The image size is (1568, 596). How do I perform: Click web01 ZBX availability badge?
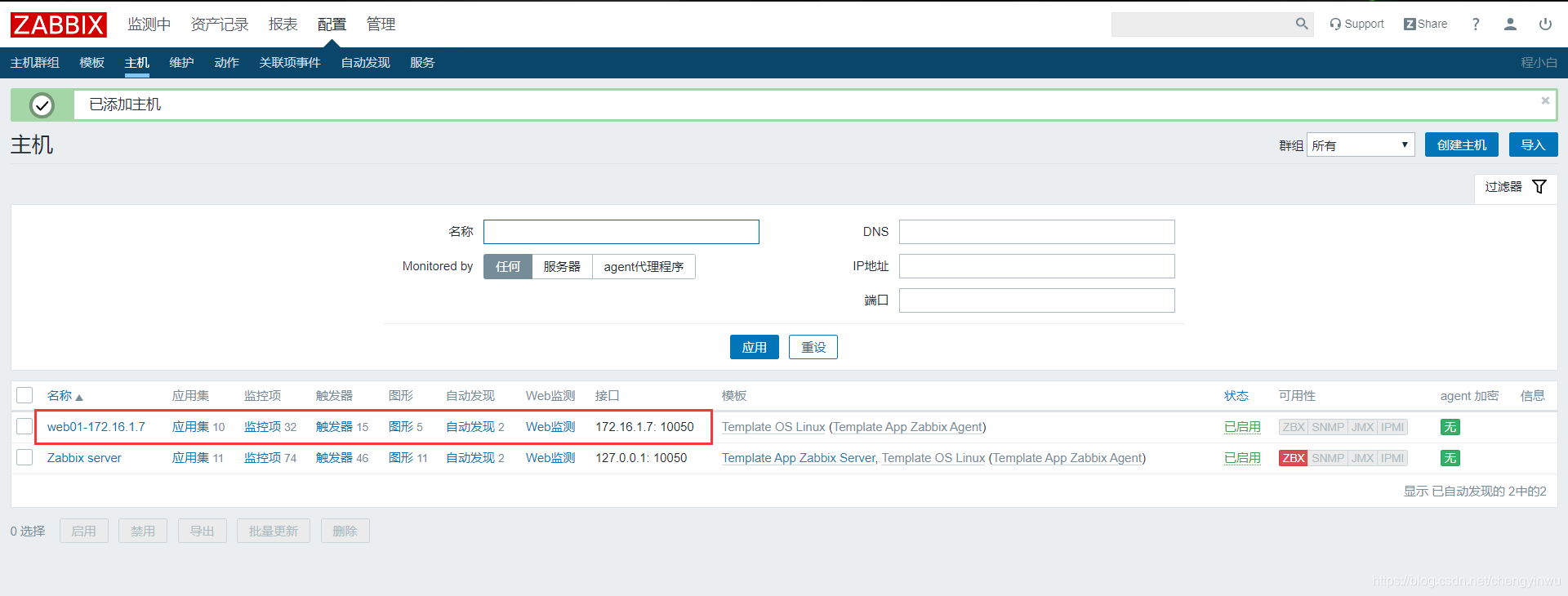(x=1294, y=427)
